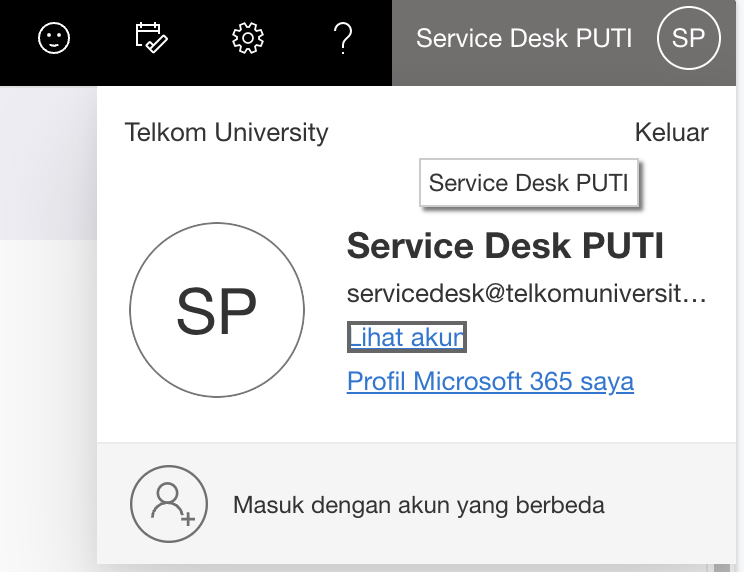This screenshot has width=744, height=572.
Task: Choose Masuk dengan akun yang berbeda
Action: [418, 505]
